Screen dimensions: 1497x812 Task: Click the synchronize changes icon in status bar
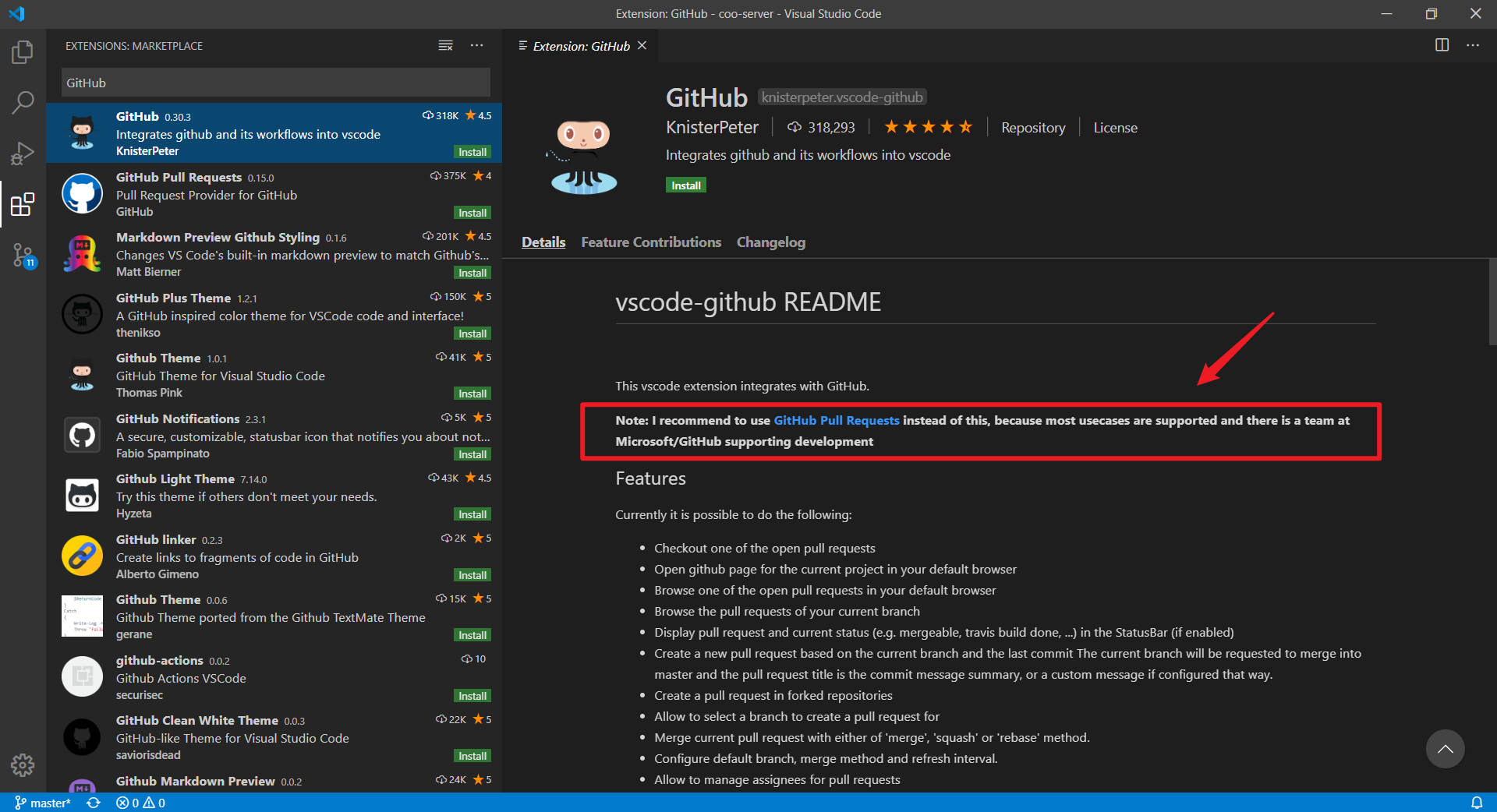click(93, 803)
